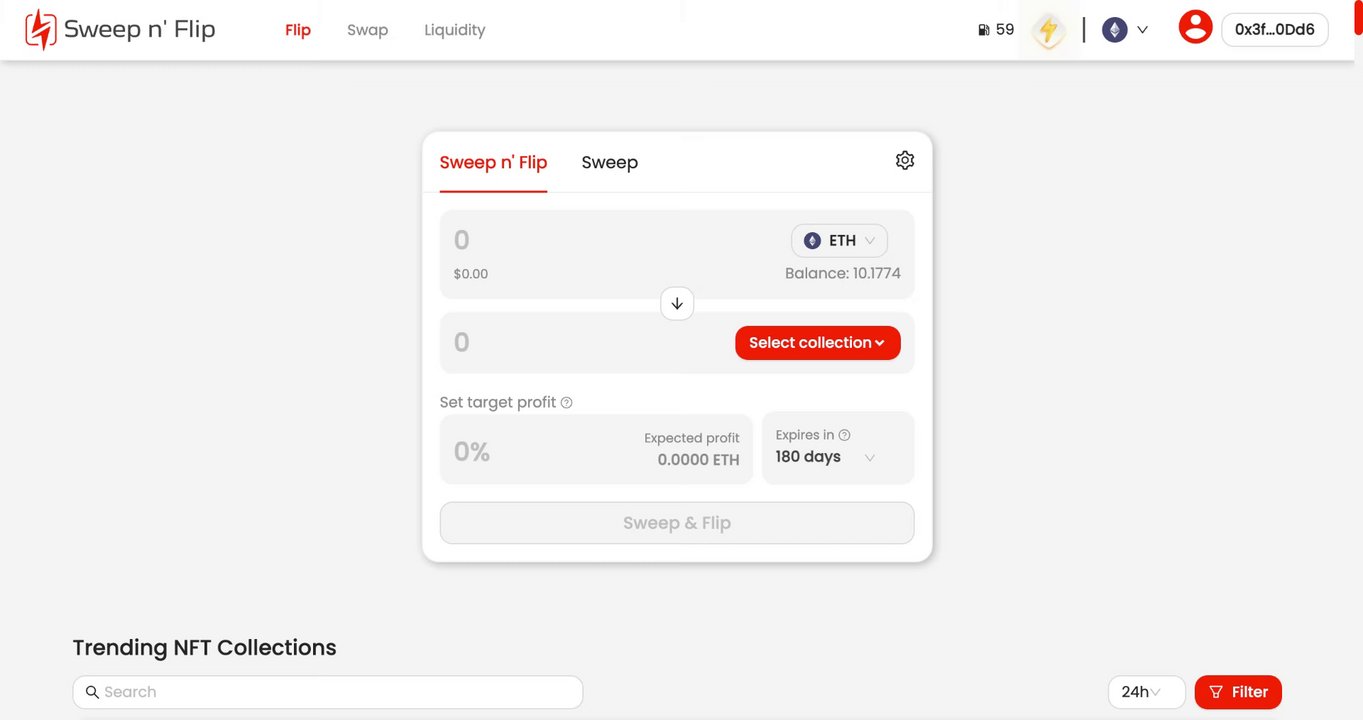The height and width of the screenshot is (720, 1363).
Task: Click the red user profile avatar
Action: [x=1195, y=28]
